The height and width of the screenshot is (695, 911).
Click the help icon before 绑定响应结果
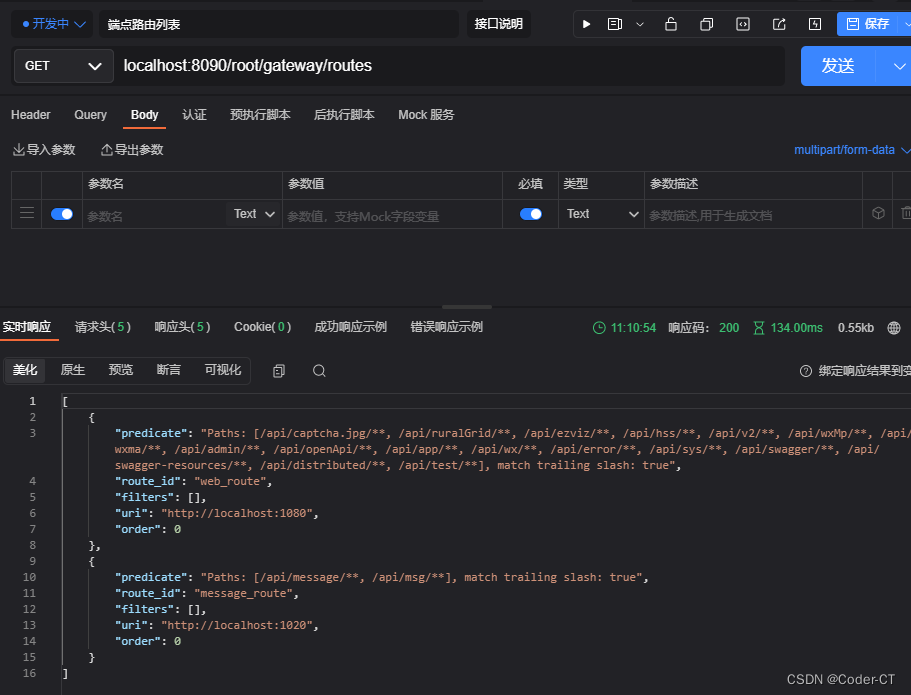pos(806,371)
